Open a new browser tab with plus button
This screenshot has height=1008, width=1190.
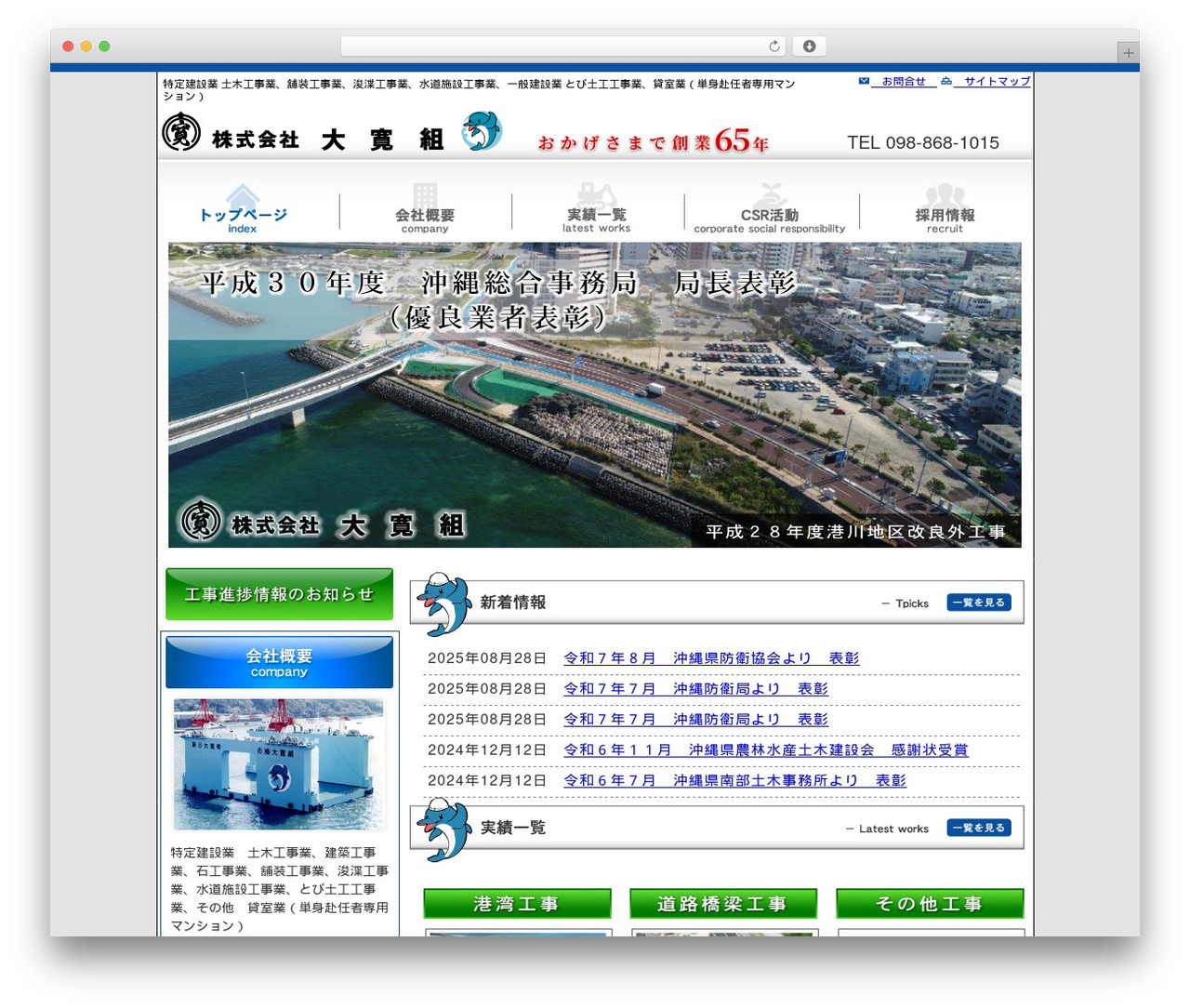tap(1128, 53)
